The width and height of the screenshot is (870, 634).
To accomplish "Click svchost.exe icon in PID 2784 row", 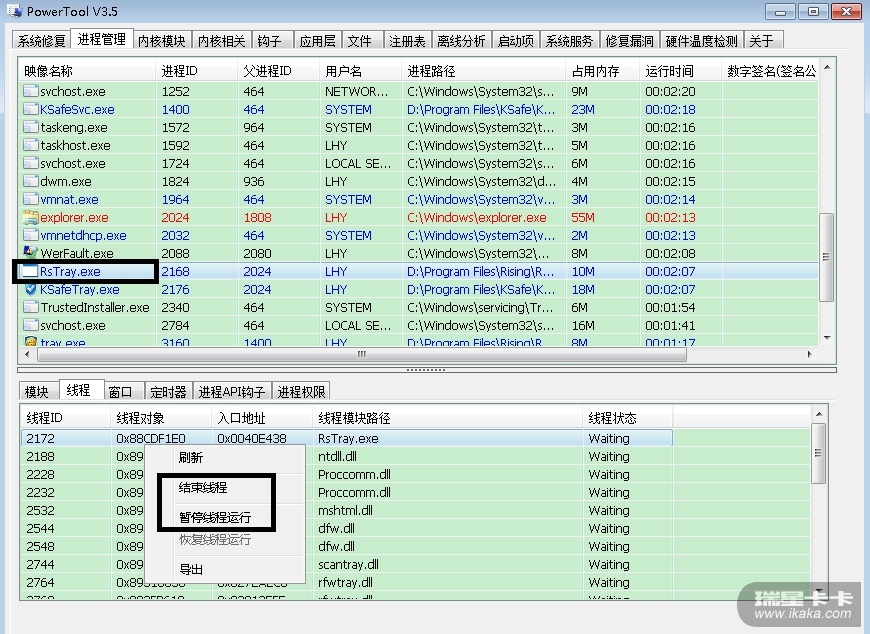I will pos(31,325).
